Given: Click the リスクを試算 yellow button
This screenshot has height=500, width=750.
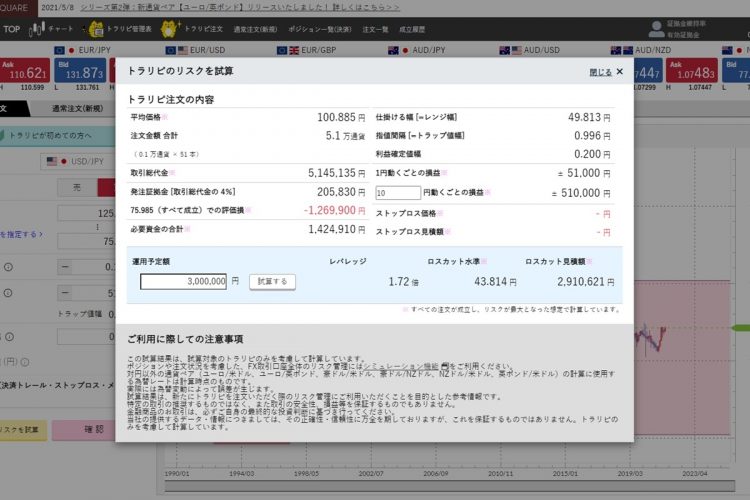Looking at the screenshot, I should pyautogui.click(x=23, y=430).
